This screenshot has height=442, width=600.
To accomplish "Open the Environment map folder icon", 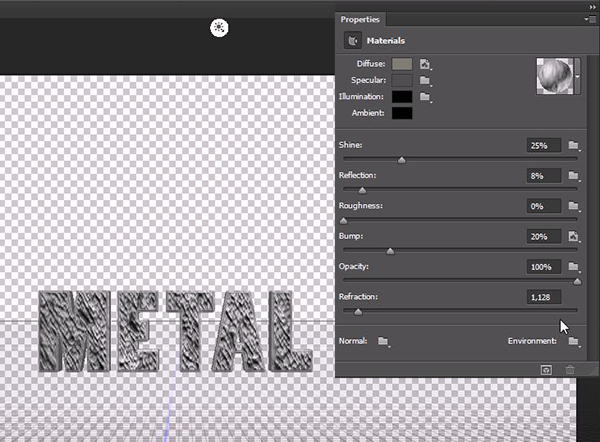I will click(573, 342).
